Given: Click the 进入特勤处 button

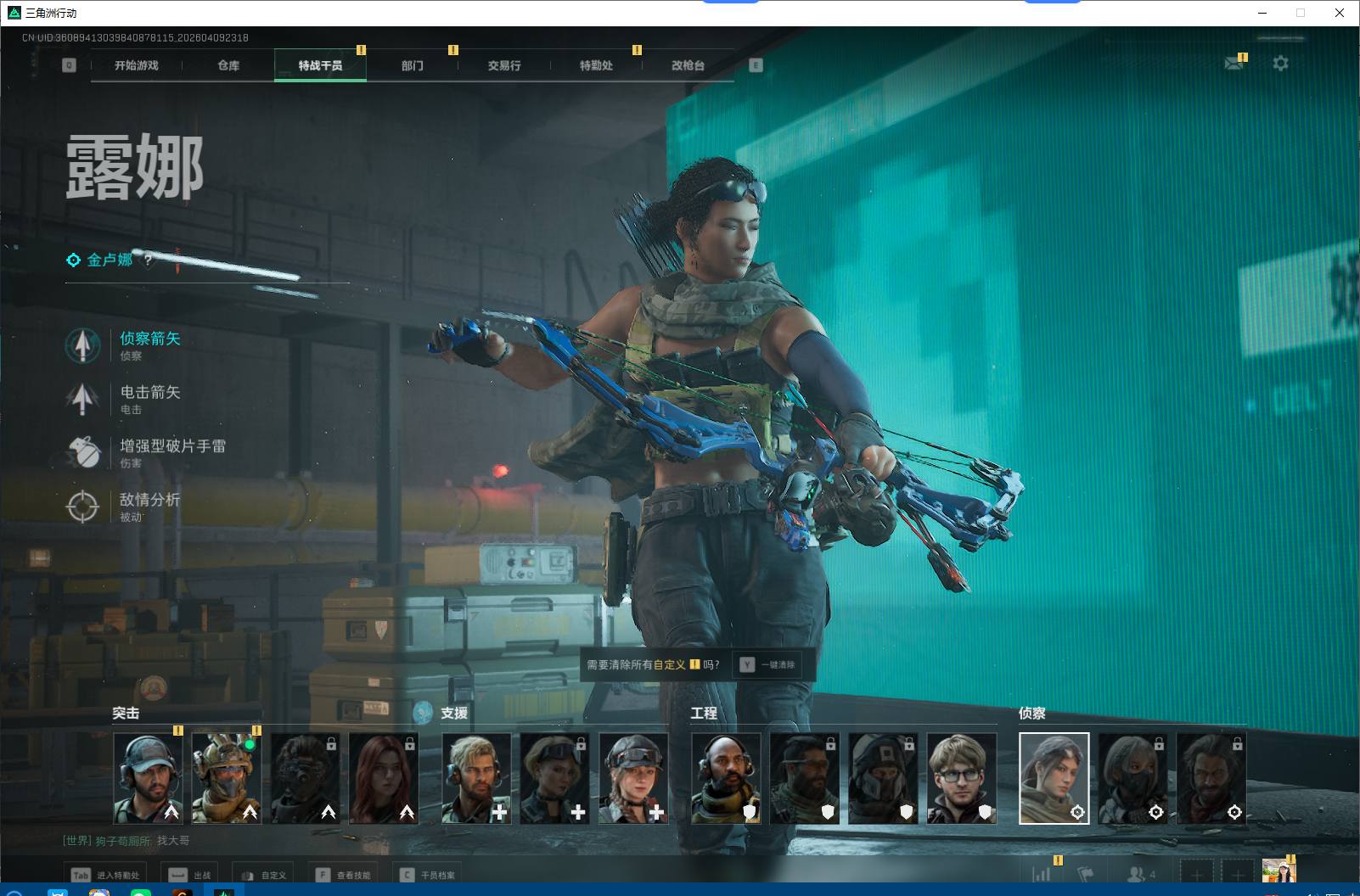Looking at the screenshot, I should pyautogui.click(x=107, y=875).
